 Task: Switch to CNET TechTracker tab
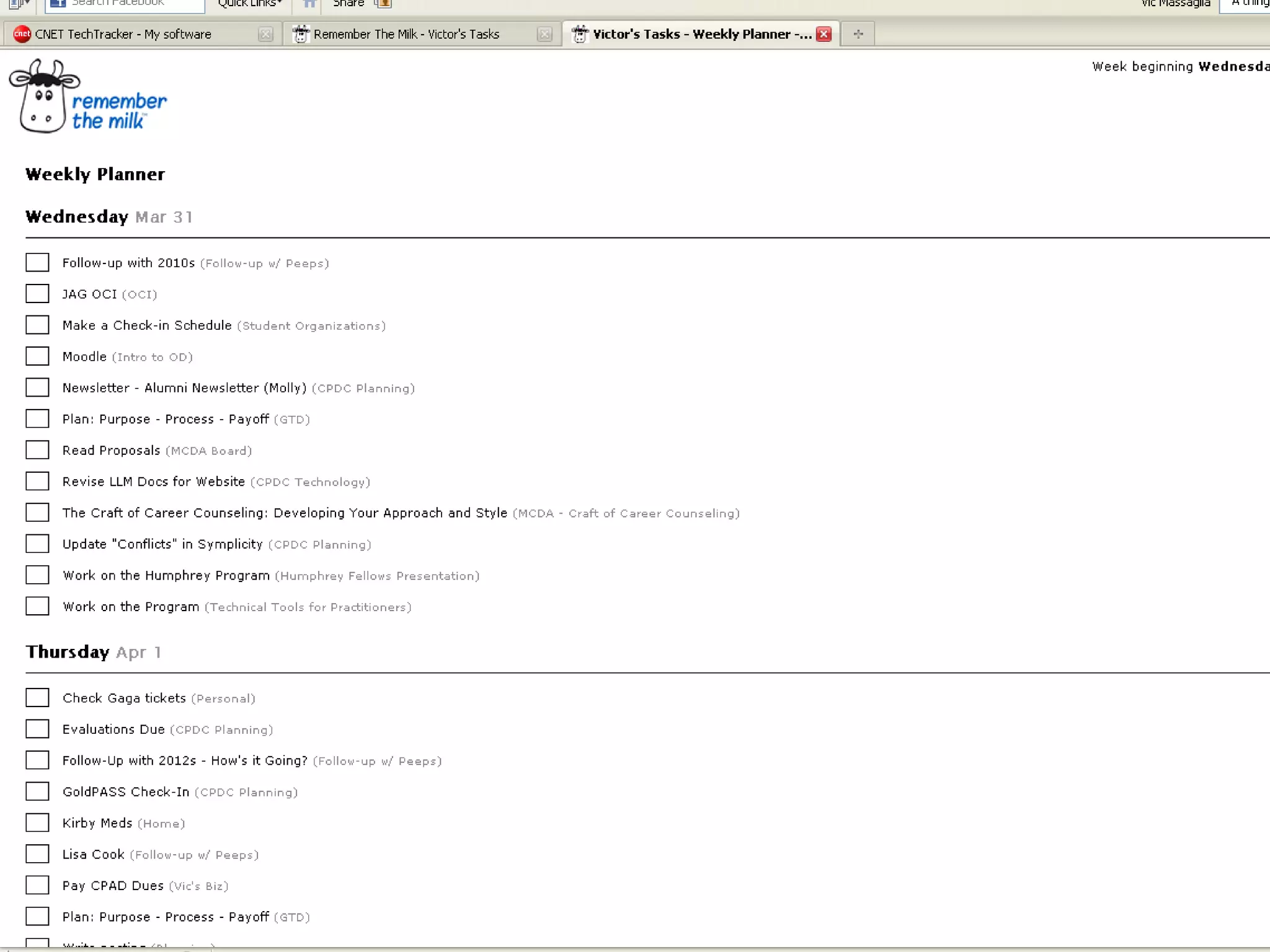123,34
